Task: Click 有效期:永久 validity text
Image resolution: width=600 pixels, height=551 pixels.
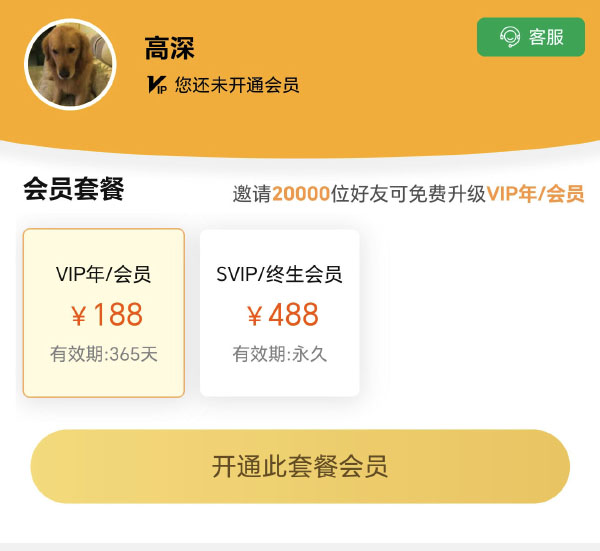Action: click(x=280, y=354)
